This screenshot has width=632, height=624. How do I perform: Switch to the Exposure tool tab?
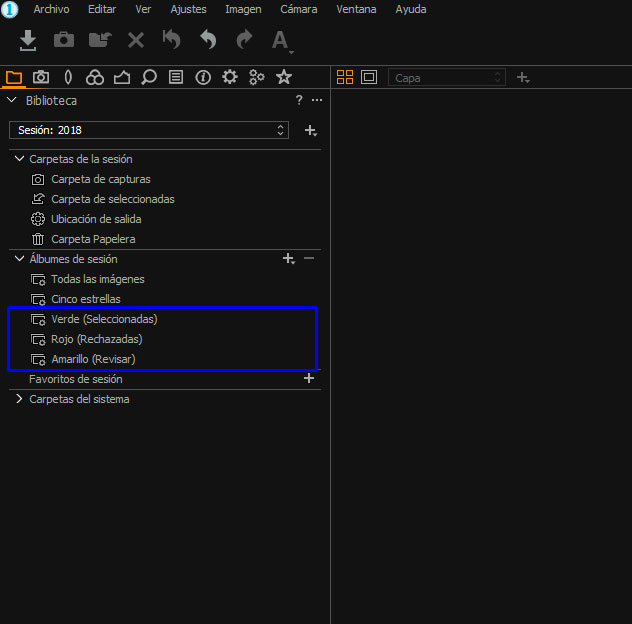pyautogui.click(x=122, y=77)
